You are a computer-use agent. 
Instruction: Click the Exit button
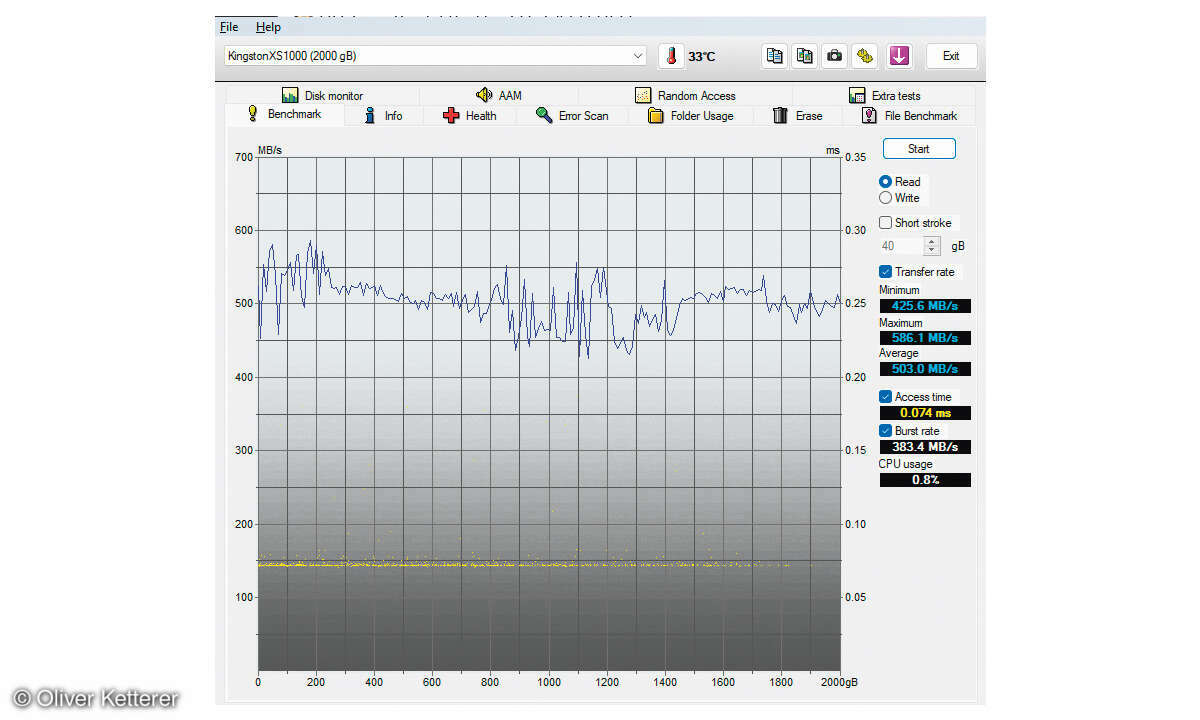(951, 56)
